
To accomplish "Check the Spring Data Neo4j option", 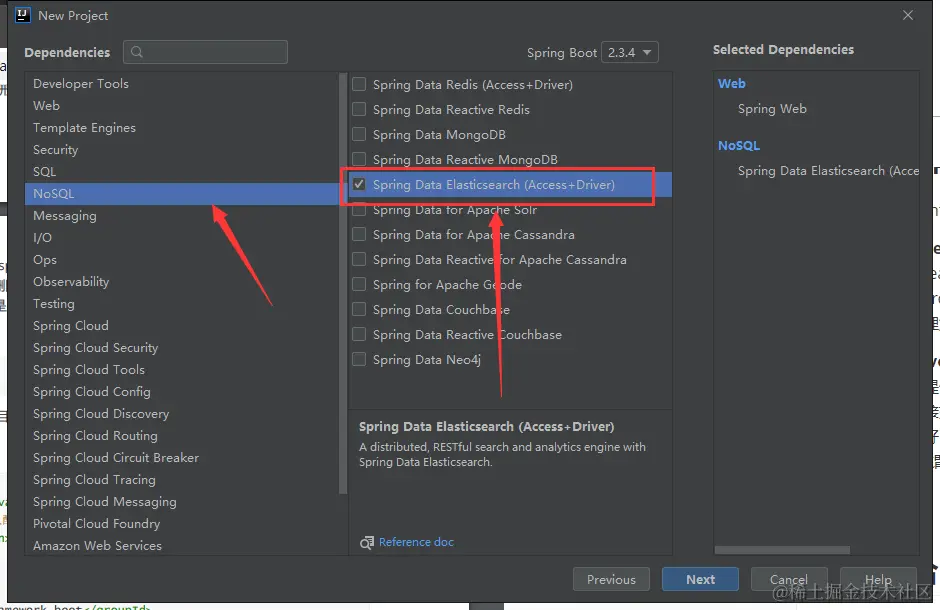I will click(359, 360).
